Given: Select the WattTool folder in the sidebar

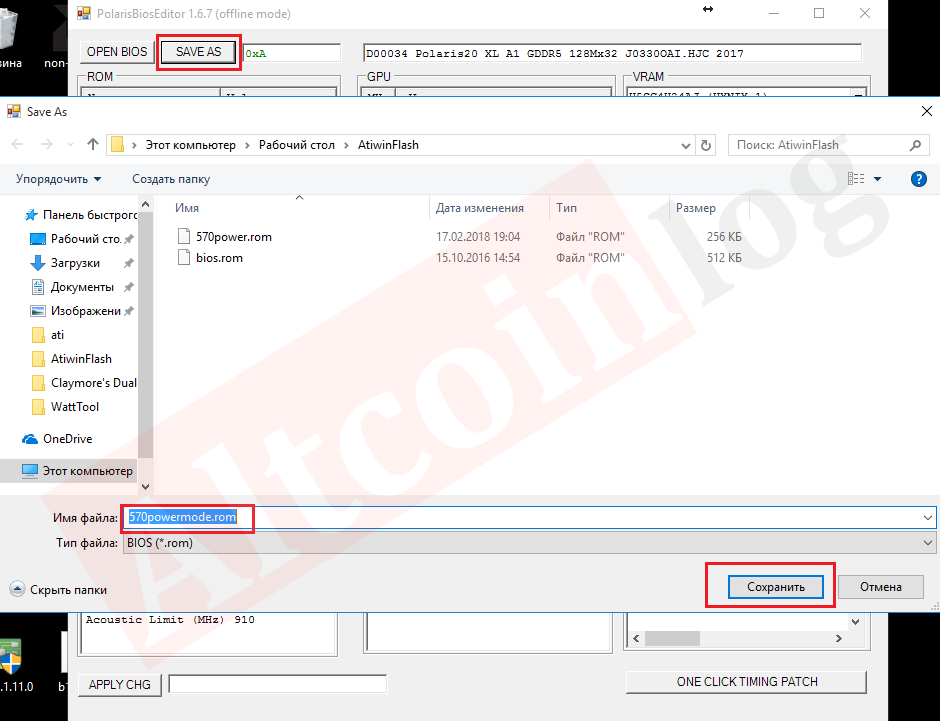Looking at the screenshot, I should coord(75,407).
